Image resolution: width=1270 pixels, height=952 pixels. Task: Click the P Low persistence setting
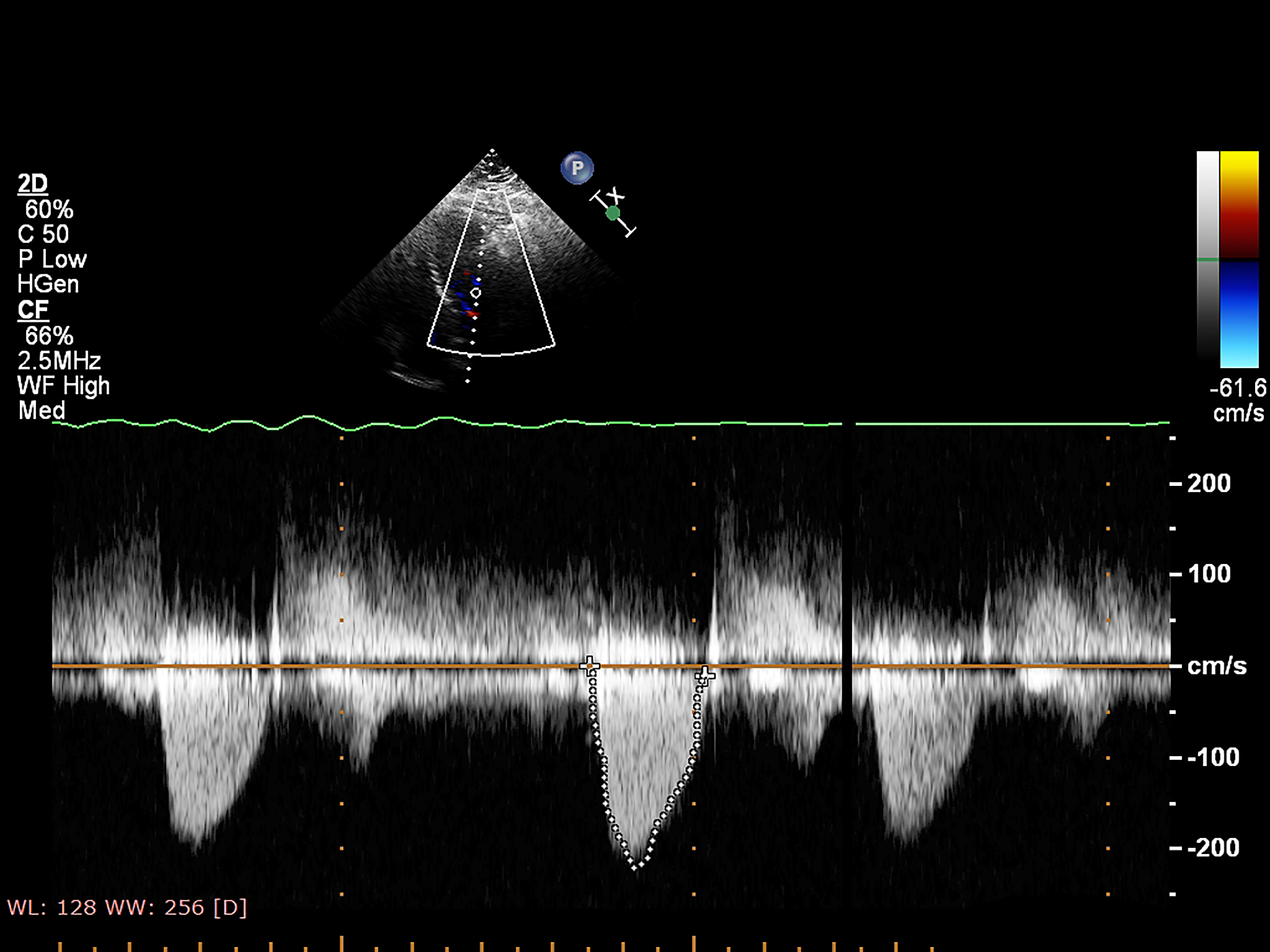pos(52,259)
